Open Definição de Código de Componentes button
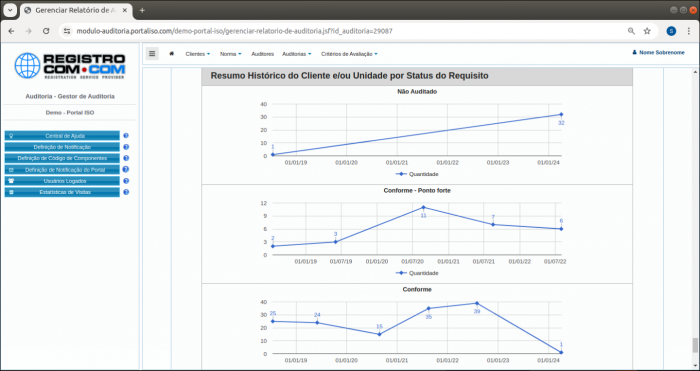Image resolution: width=700 pixels, height=371 pixels. (62, 158)
